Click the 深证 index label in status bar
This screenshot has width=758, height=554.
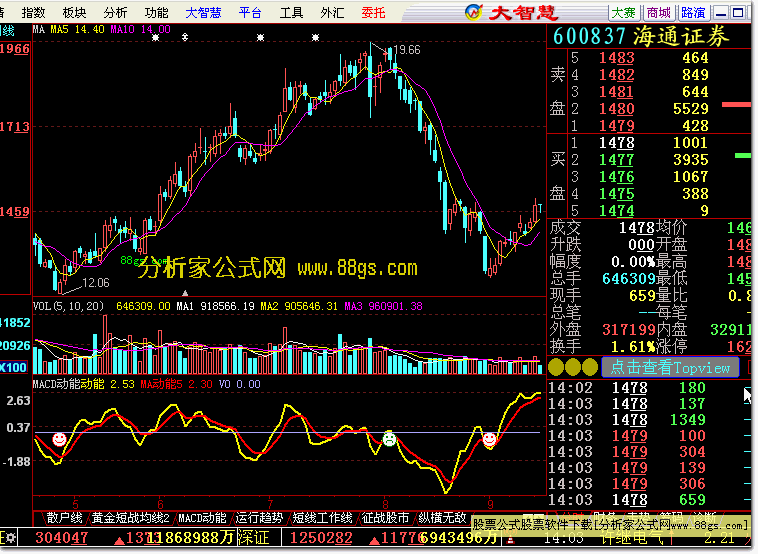point(253,538)
